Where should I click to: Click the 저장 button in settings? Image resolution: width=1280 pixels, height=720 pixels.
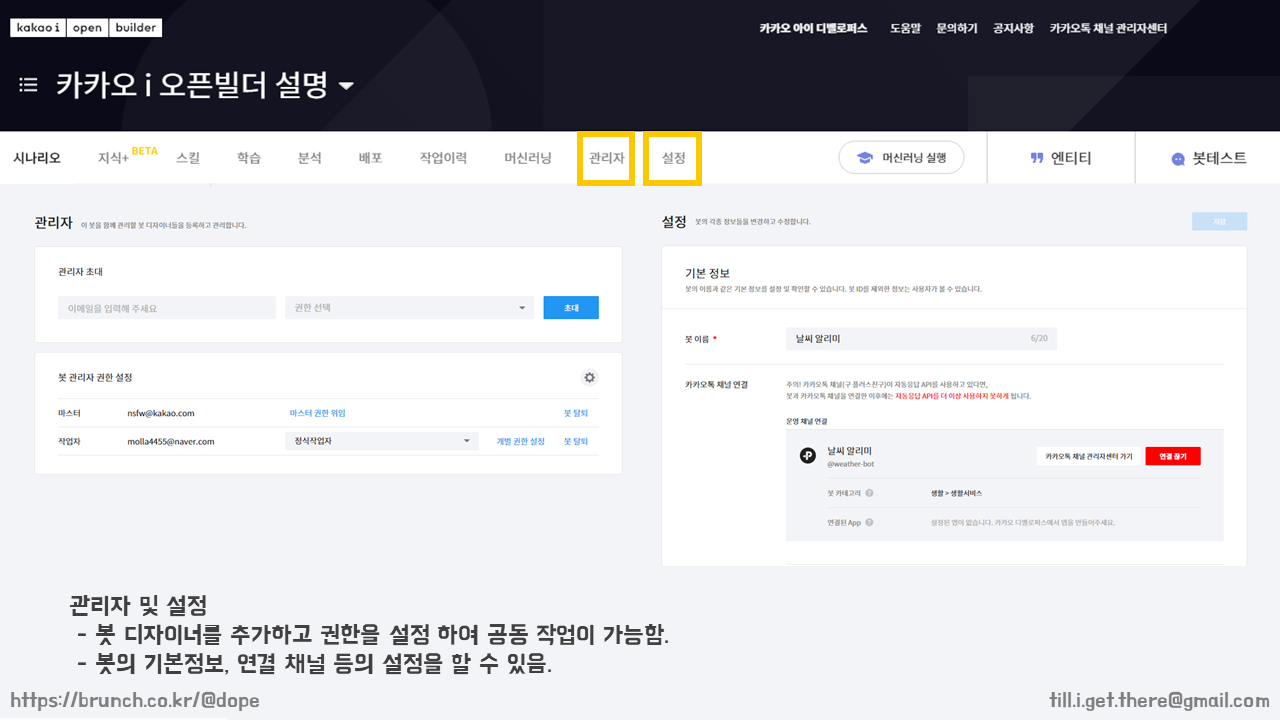tap(1219, 222)
